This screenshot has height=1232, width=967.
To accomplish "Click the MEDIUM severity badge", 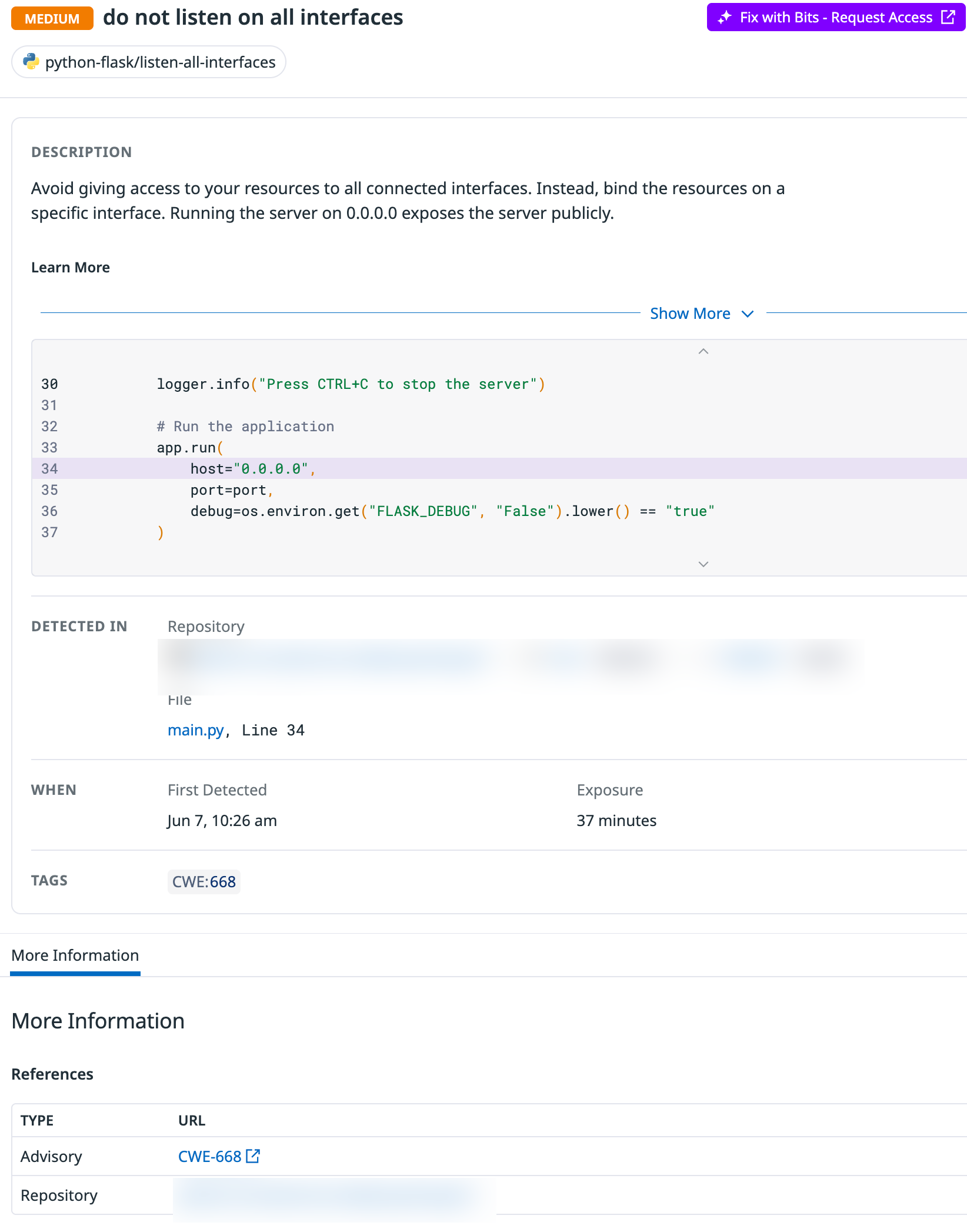I will [x=52, y=18].
